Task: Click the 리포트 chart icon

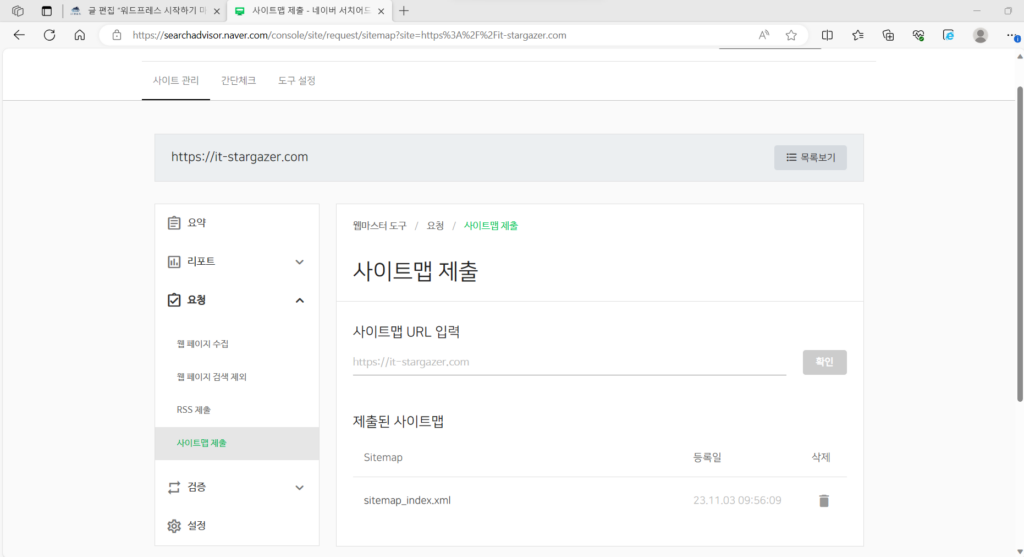Action: (174, 261)
